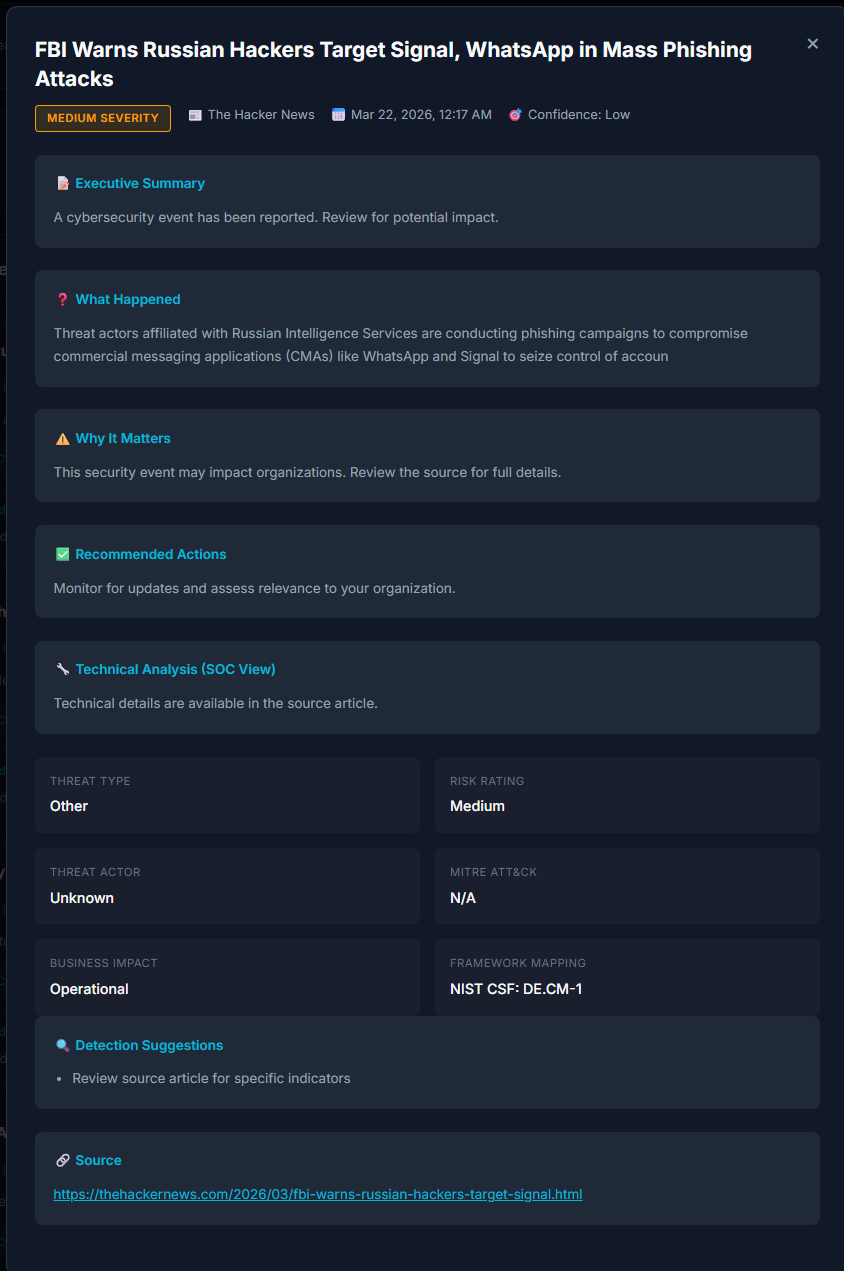The image size is (844, 1271).
Task: Click the warning icon beside Why It Matters
Action: [63, 438]
